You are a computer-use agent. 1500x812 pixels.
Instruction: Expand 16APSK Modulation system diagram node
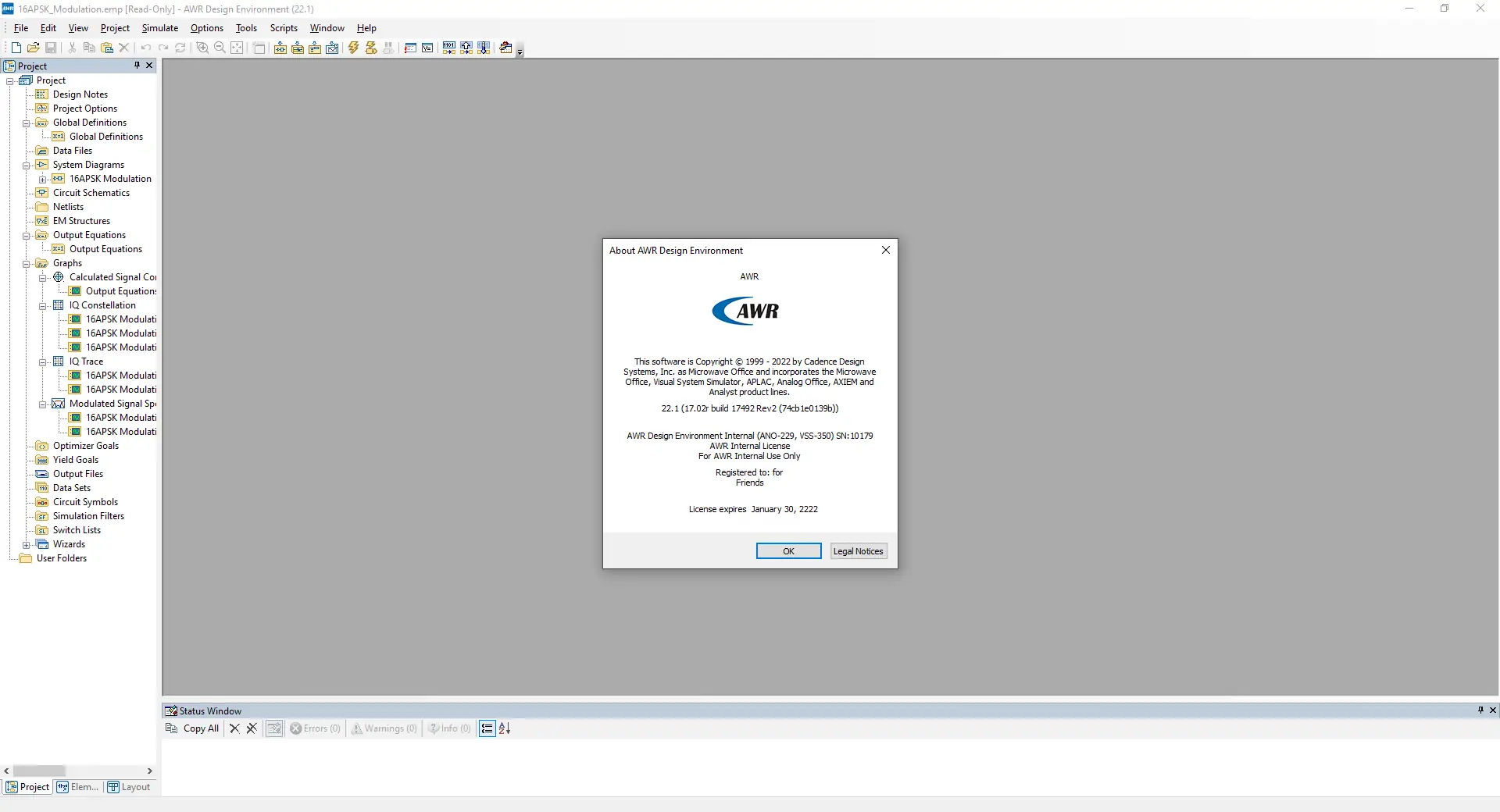[x=43, y=180]
